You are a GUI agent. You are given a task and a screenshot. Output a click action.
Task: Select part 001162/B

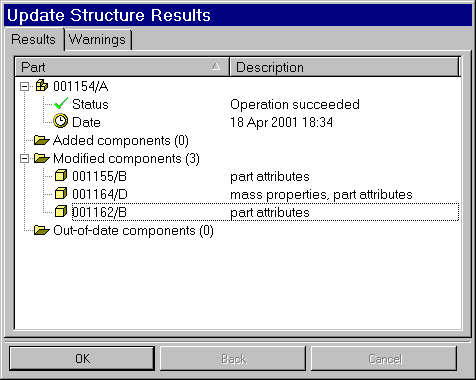pos(99,212)
